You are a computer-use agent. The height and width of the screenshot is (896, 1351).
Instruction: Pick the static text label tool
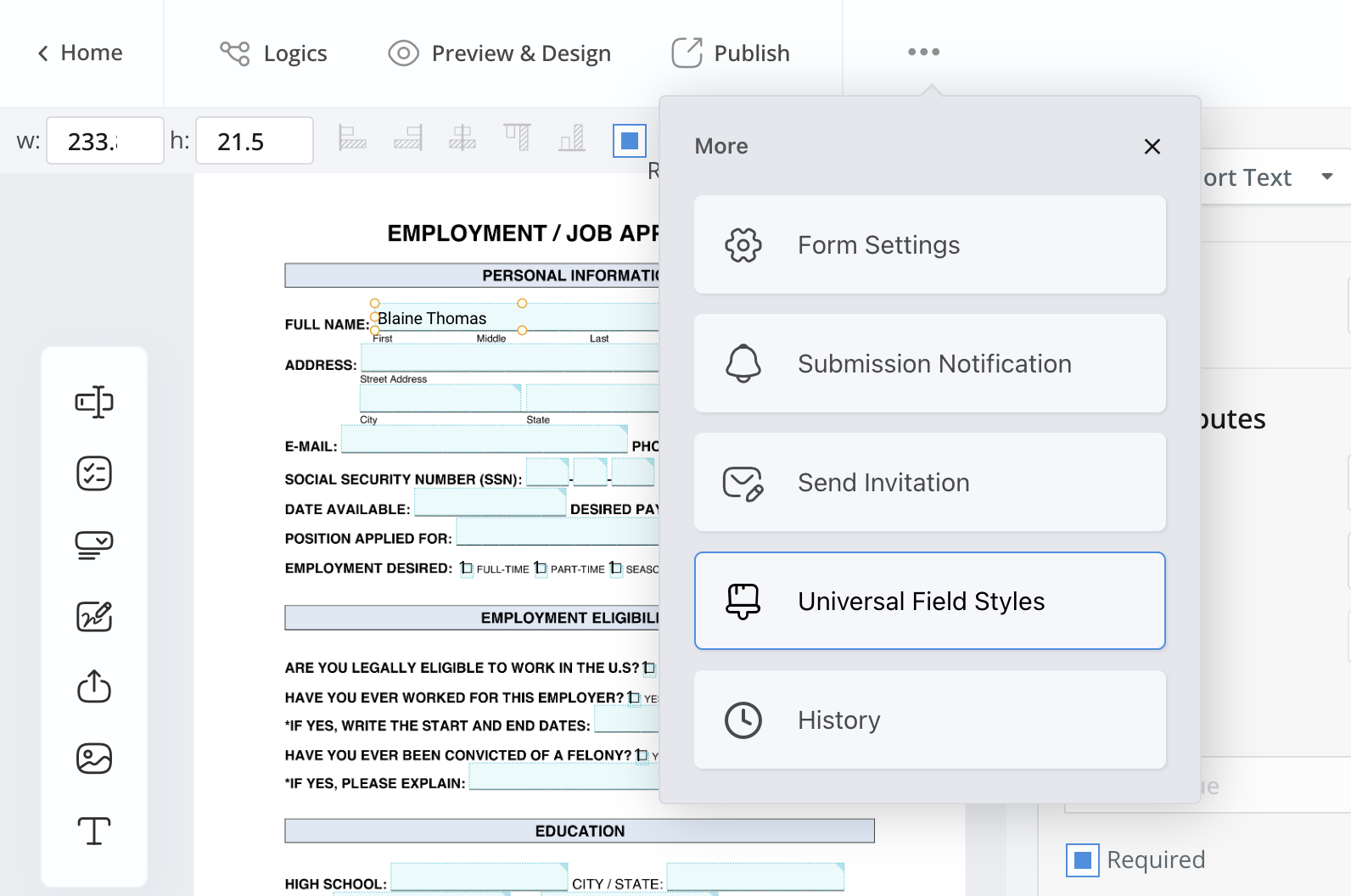pyautogui.click(x=94, y=831)
